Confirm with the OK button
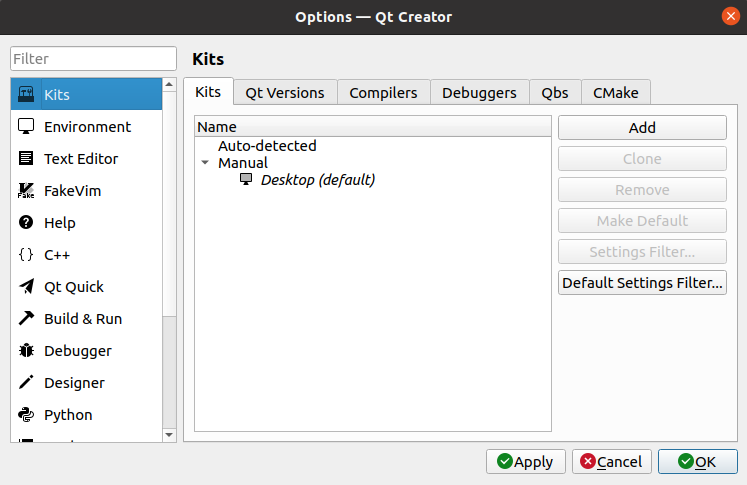The height and width of the screenshot is (485, 747). pyautogui.click(x=698, y=462)
